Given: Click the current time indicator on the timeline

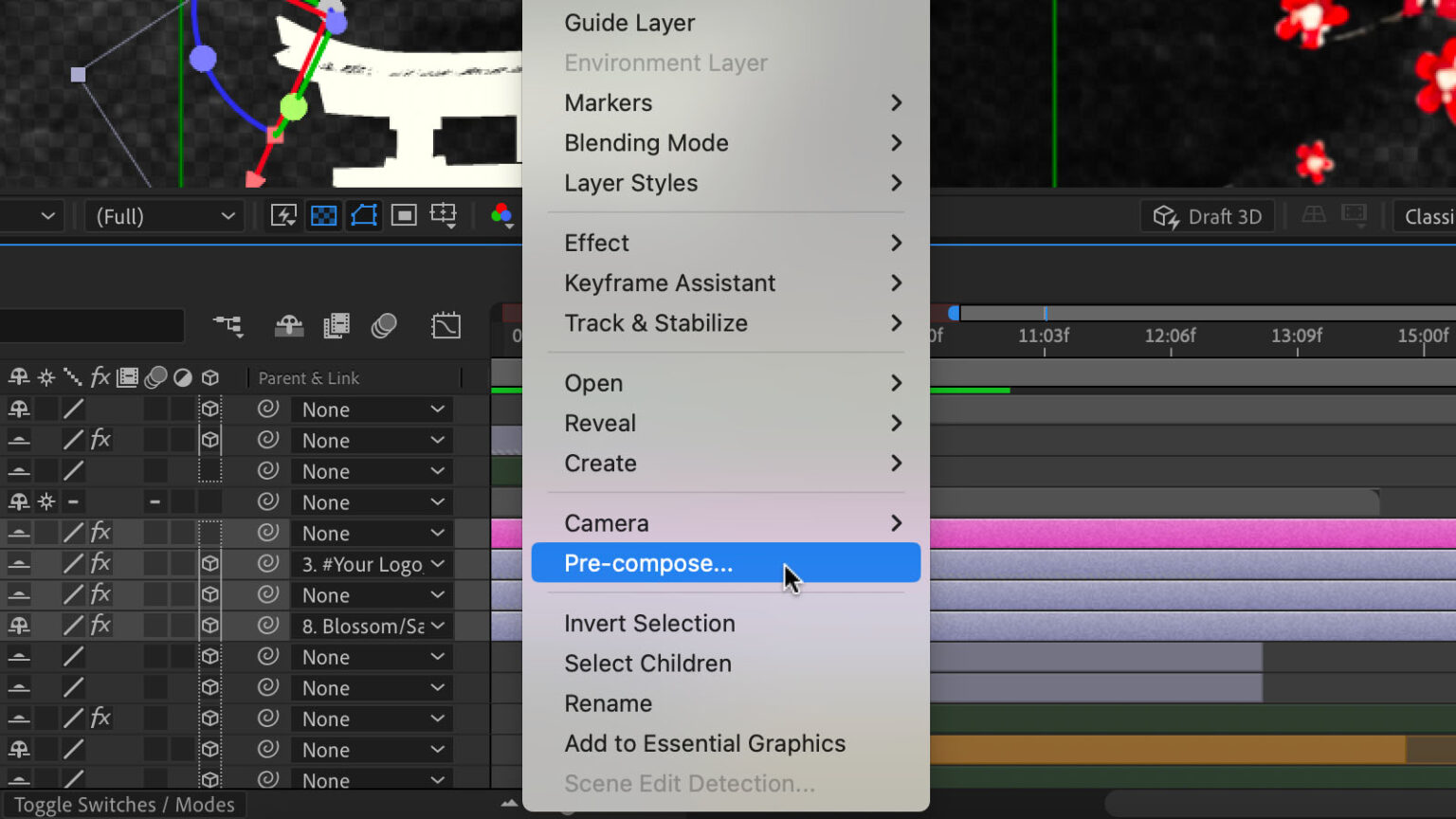Looking at the screenshot, I should click(954, 313).
